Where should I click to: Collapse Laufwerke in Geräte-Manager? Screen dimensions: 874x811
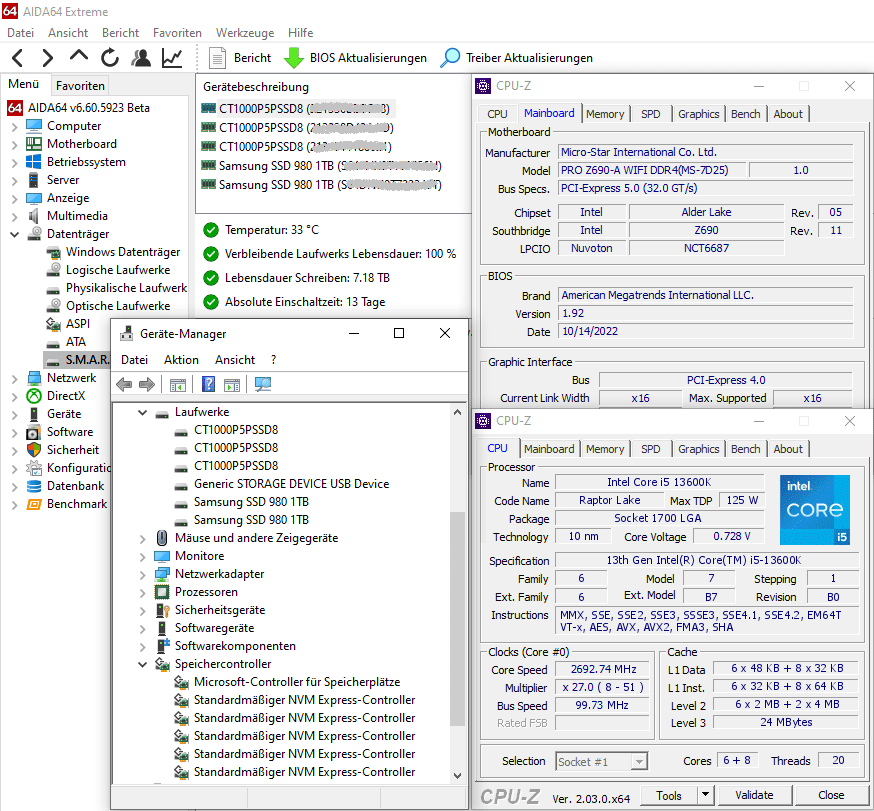143,412
